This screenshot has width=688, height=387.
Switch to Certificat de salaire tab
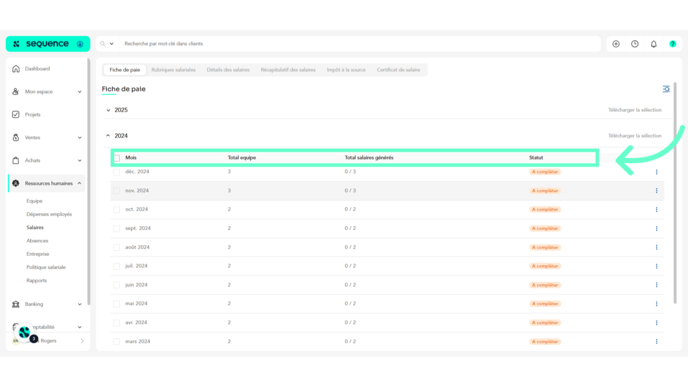point(398,70)
